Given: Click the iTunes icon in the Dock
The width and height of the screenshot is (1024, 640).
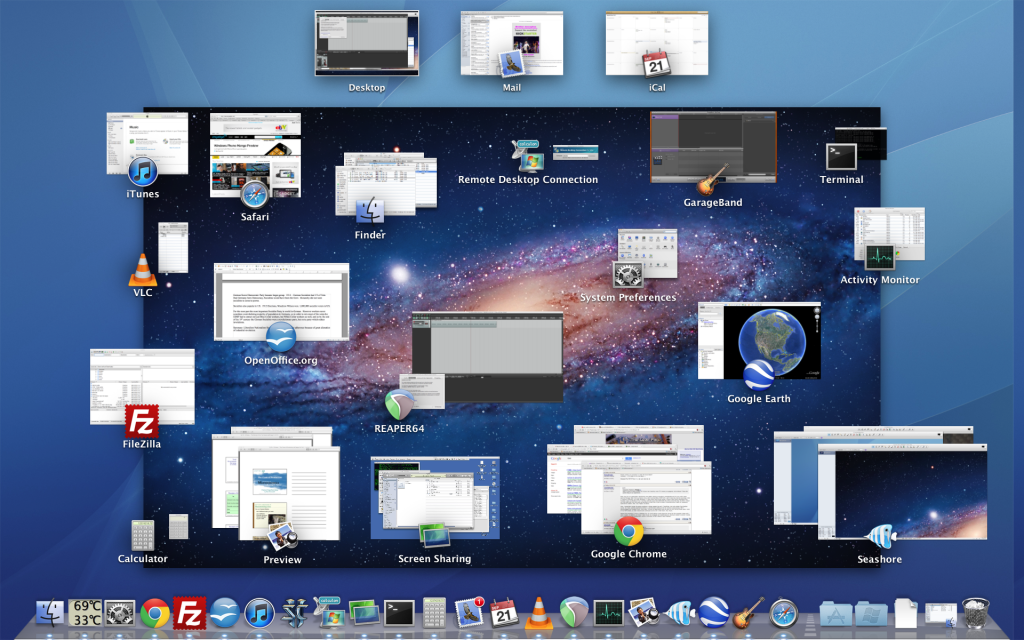Looking at the screenshot, I should (259, 613).
